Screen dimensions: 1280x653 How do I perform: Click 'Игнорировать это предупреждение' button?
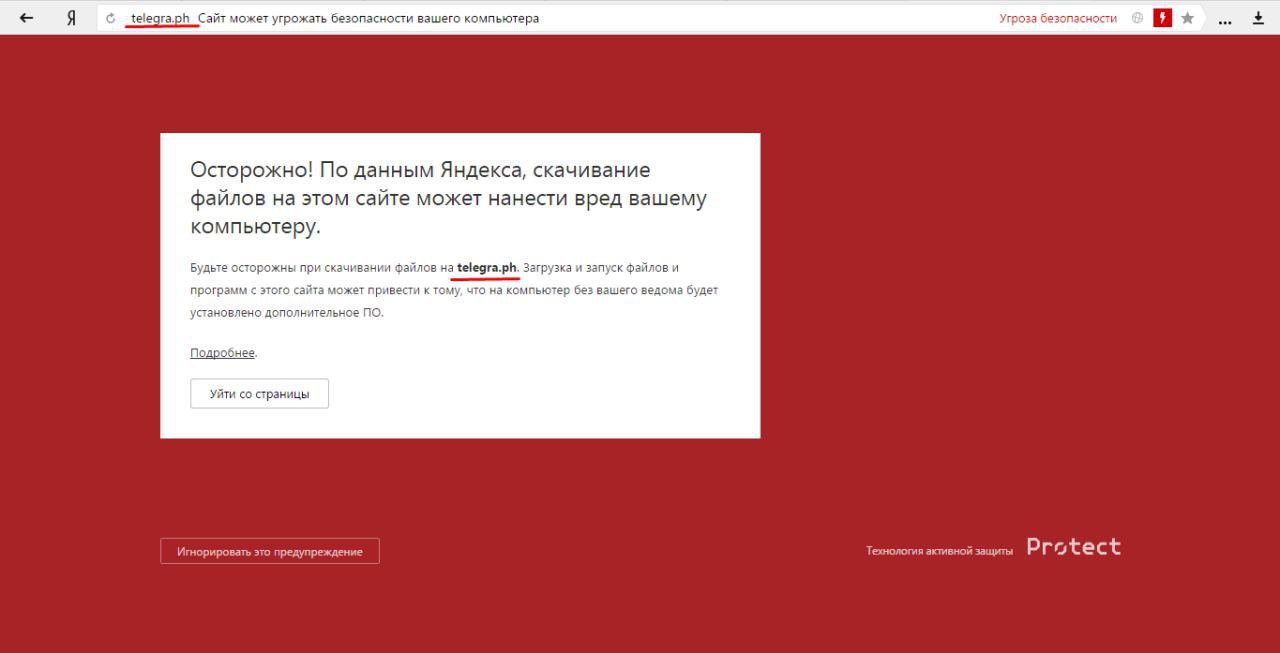click(x=270, y=551)
